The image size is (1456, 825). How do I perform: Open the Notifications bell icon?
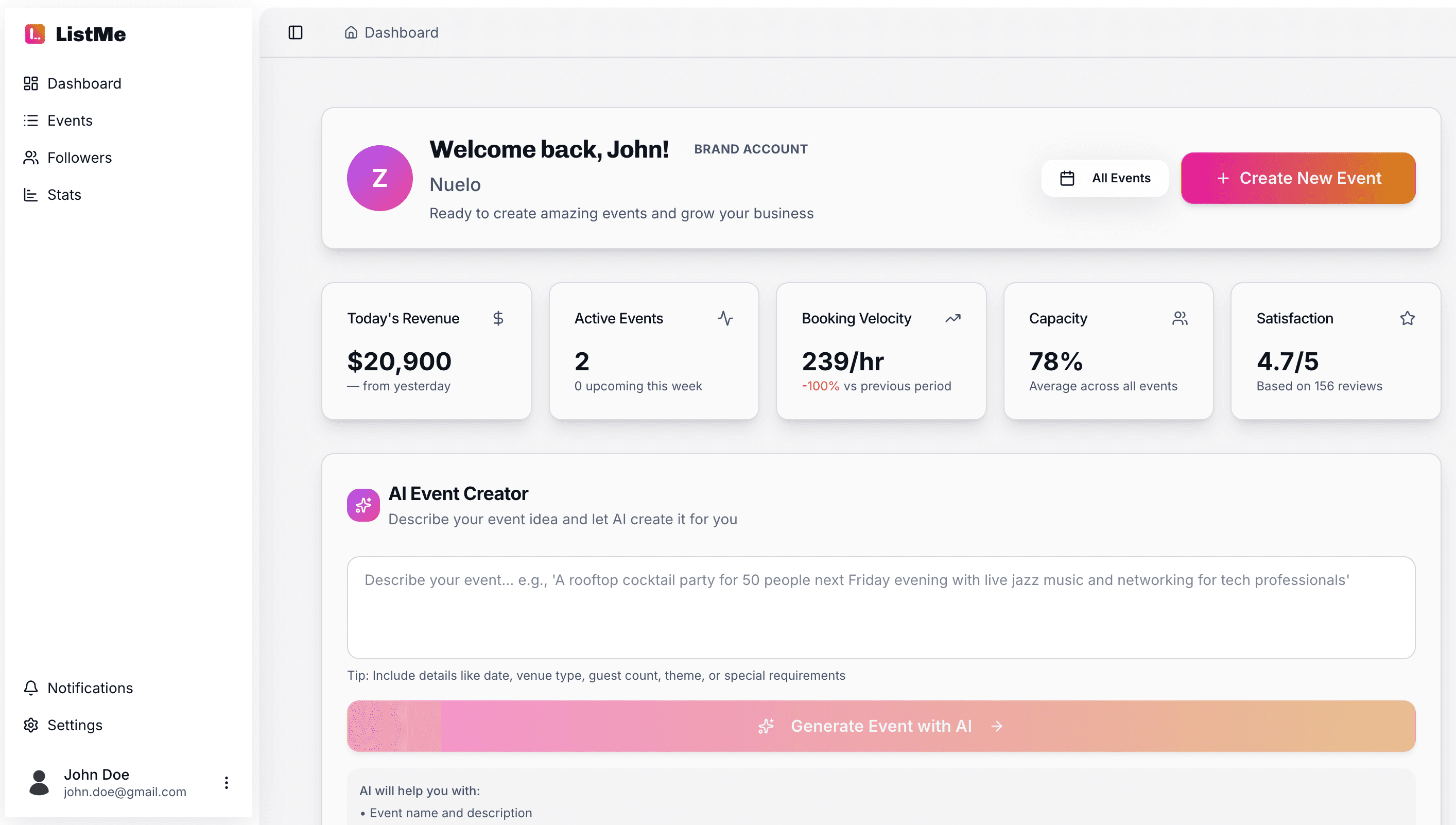coord(31,688)
